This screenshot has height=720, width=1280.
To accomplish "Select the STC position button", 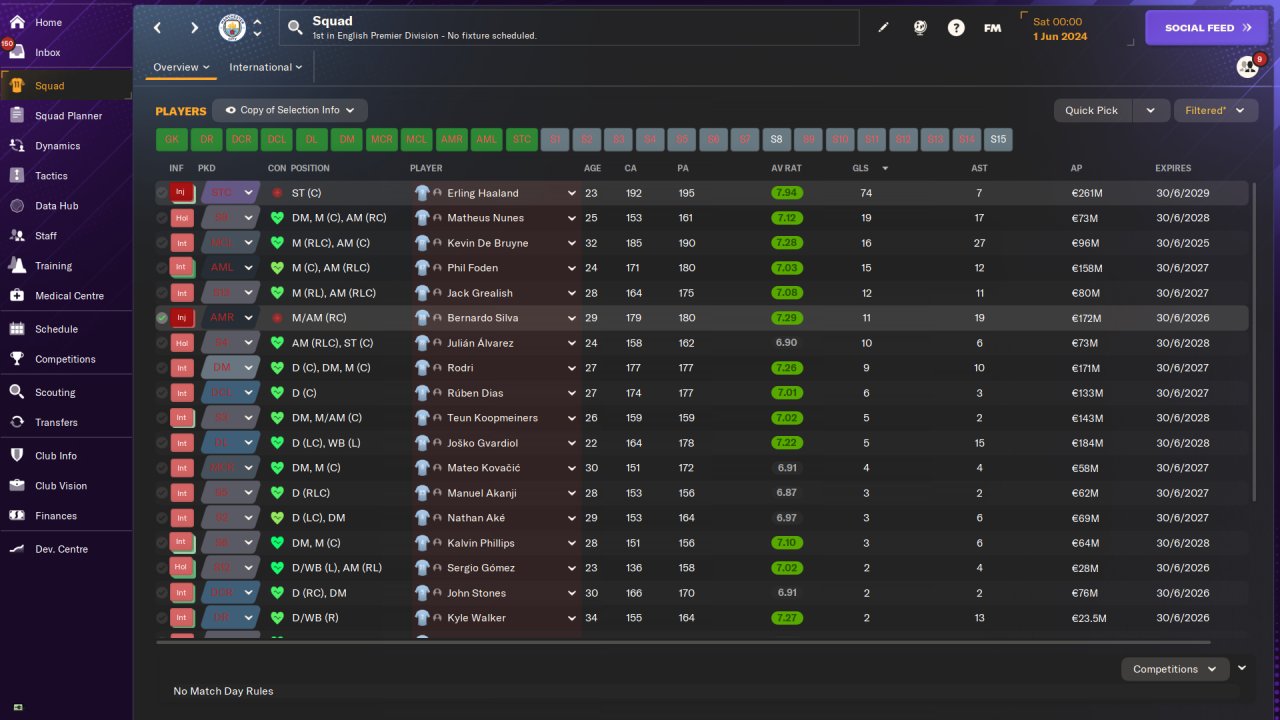I will click(522, 140).
